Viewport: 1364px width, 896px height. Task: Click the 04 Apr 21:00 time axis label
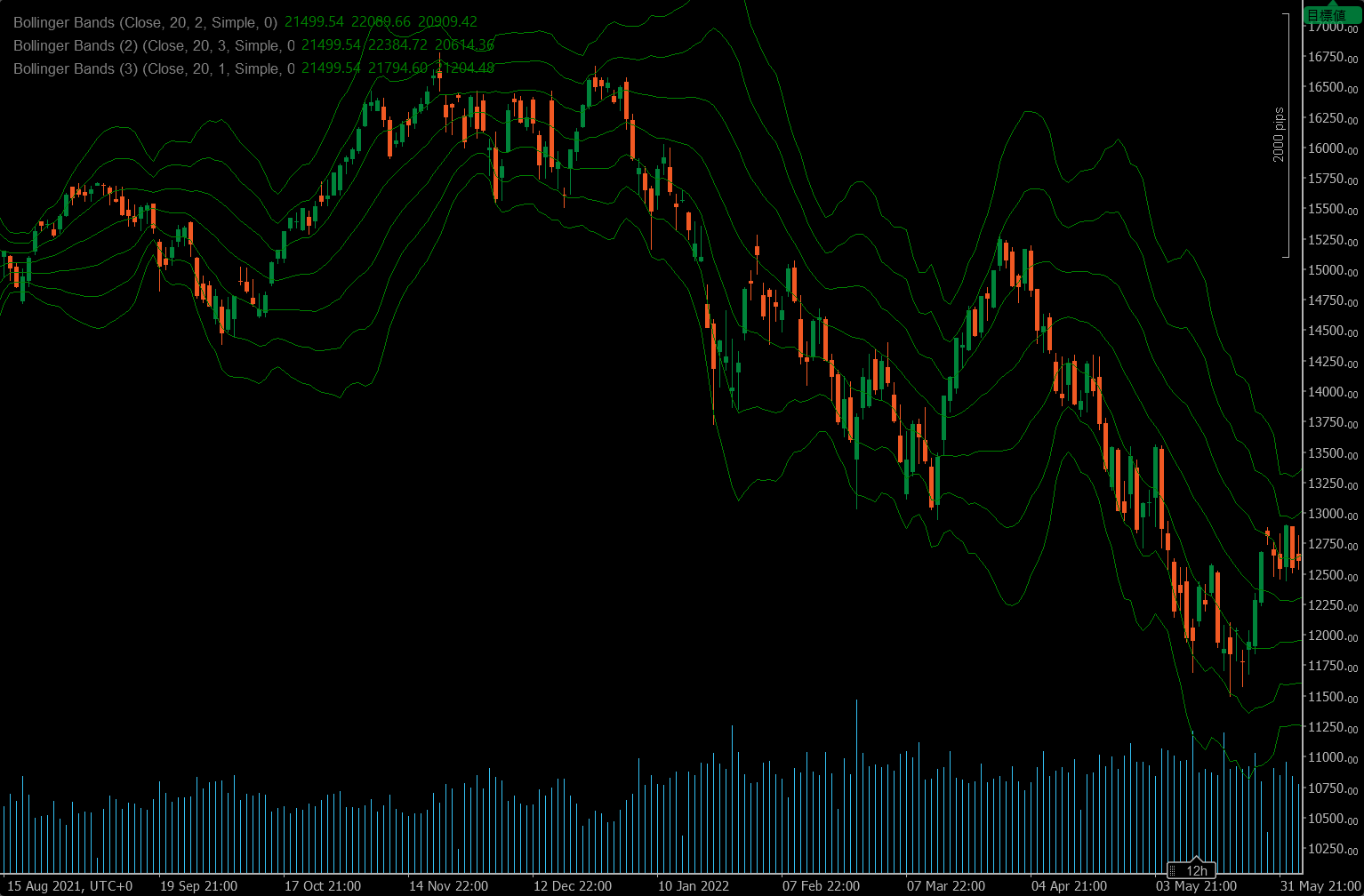1069,886
